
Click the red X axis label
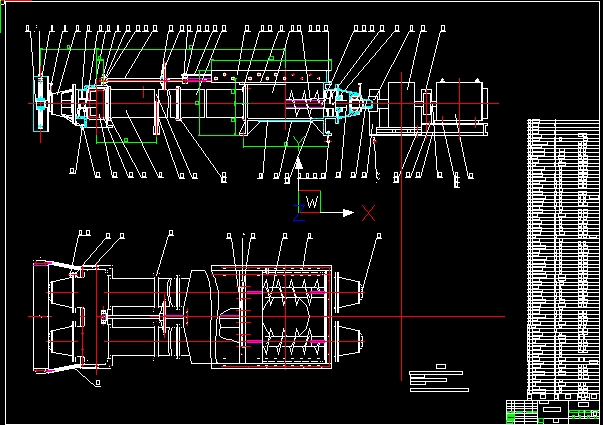coord(368,213)
